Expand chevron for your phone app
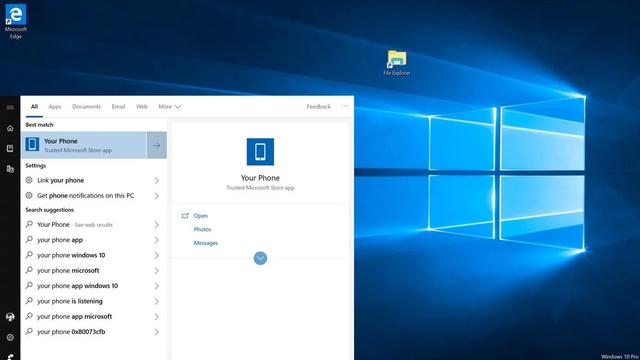This screenshot has height=360, width=640. (156, 240)
